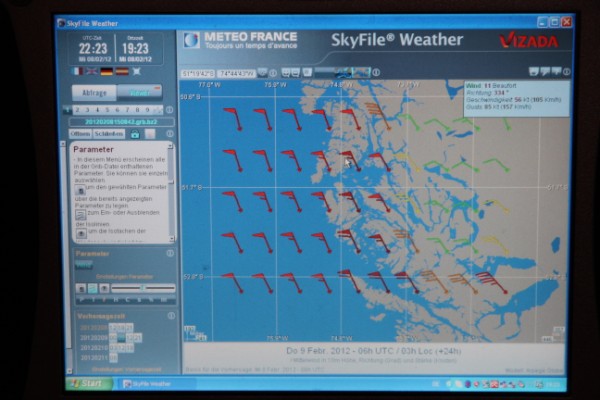
Task: Toggle the isotachs eye icon
Action: coord(104,288)
